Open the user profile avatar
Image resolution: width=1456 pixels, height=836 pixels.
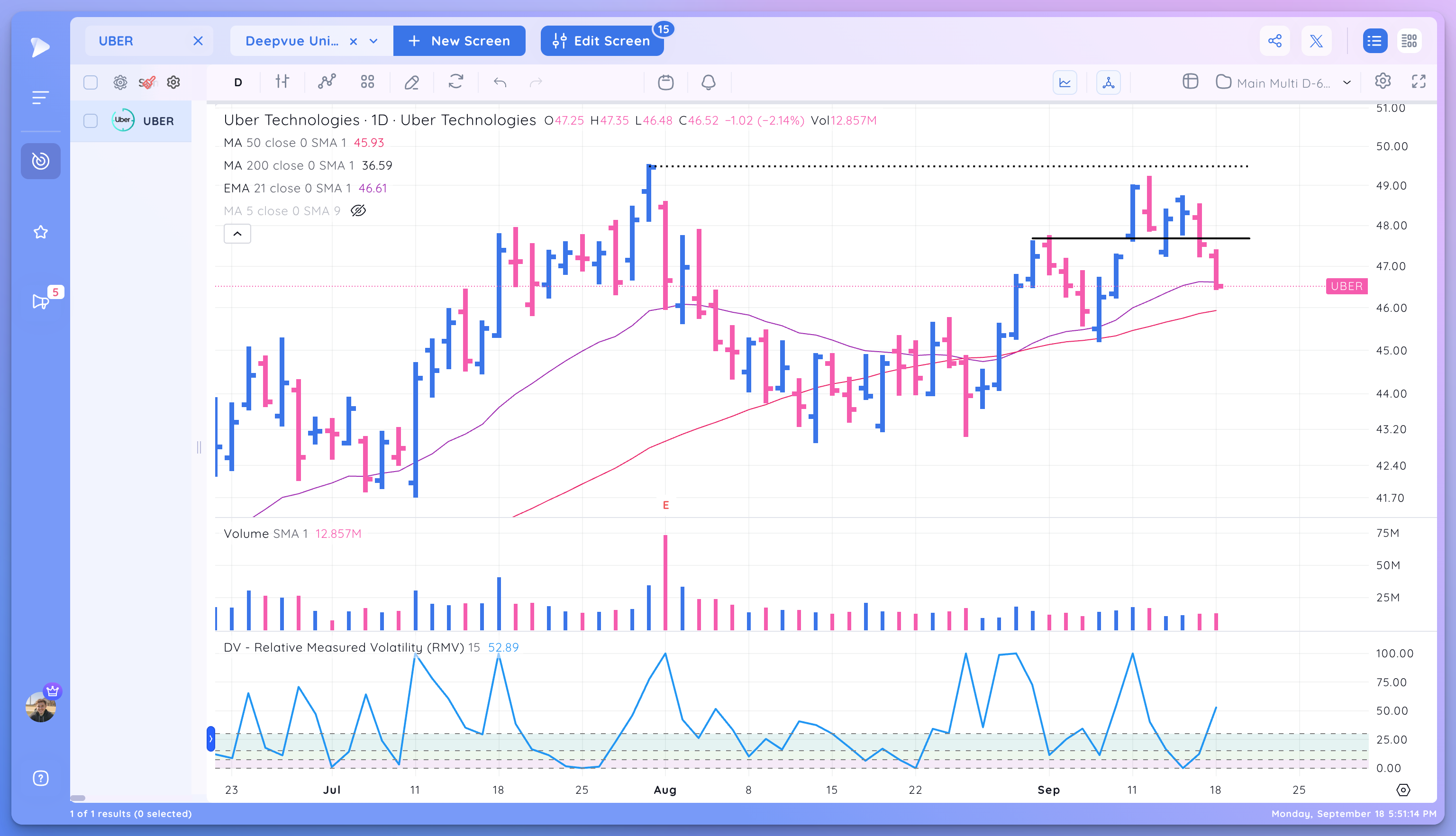pos(40,707)
